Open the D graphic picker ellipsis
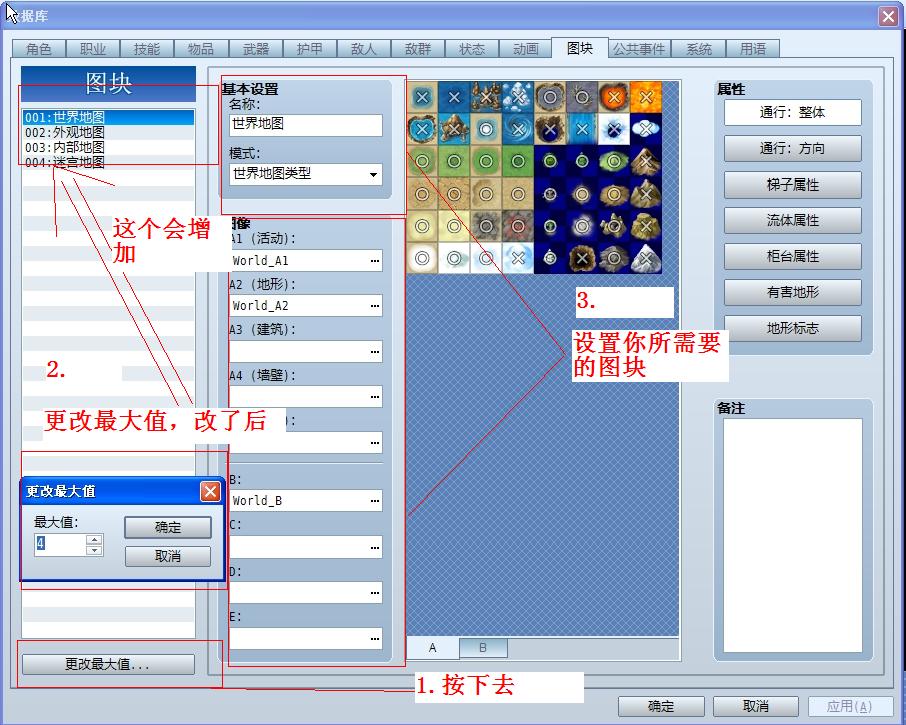906x725 pixels. (375, 593)
